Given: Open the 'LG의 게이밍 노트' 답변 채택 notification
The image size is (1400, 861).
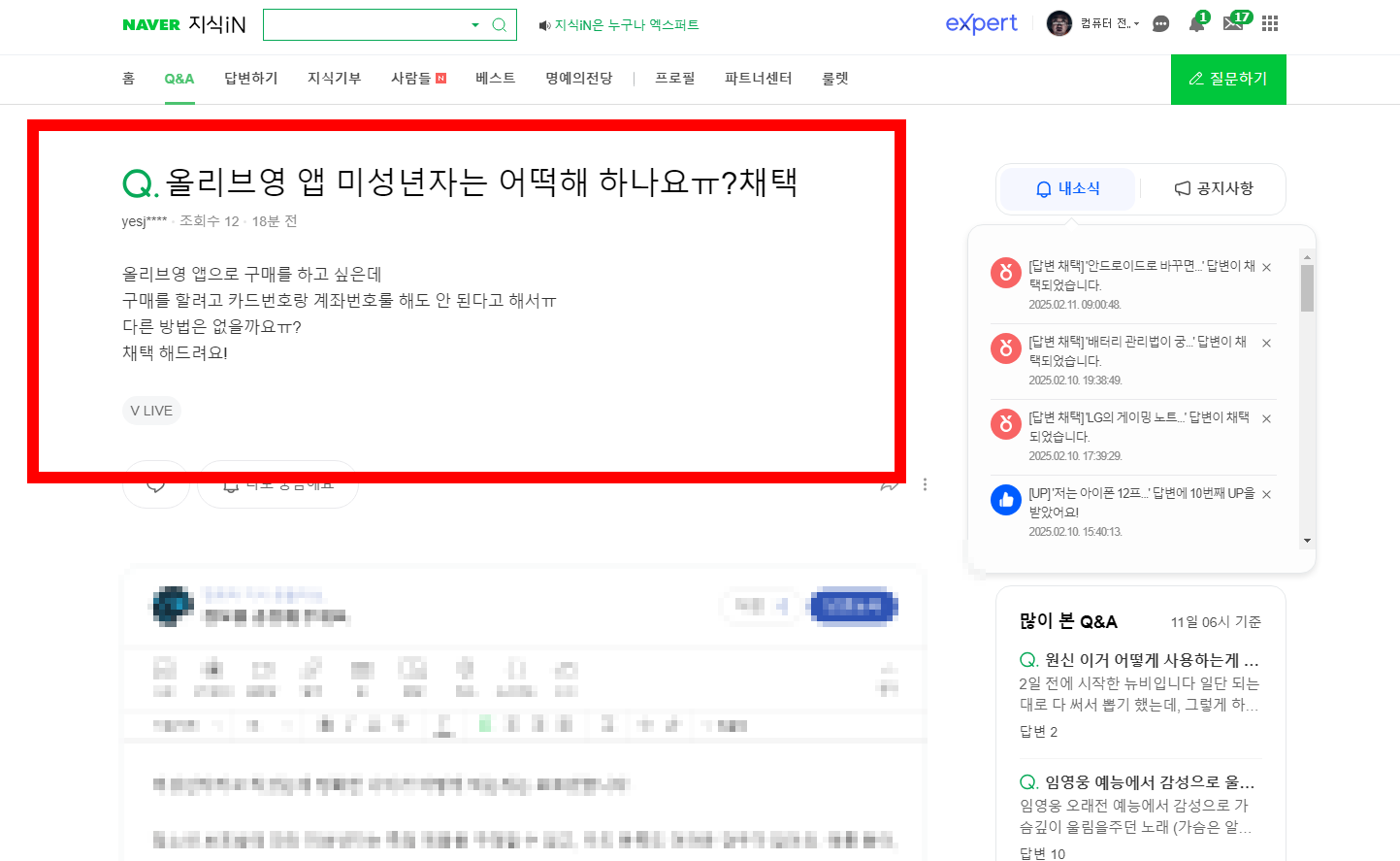Looking at the screenshot, I should (1139, 427).
